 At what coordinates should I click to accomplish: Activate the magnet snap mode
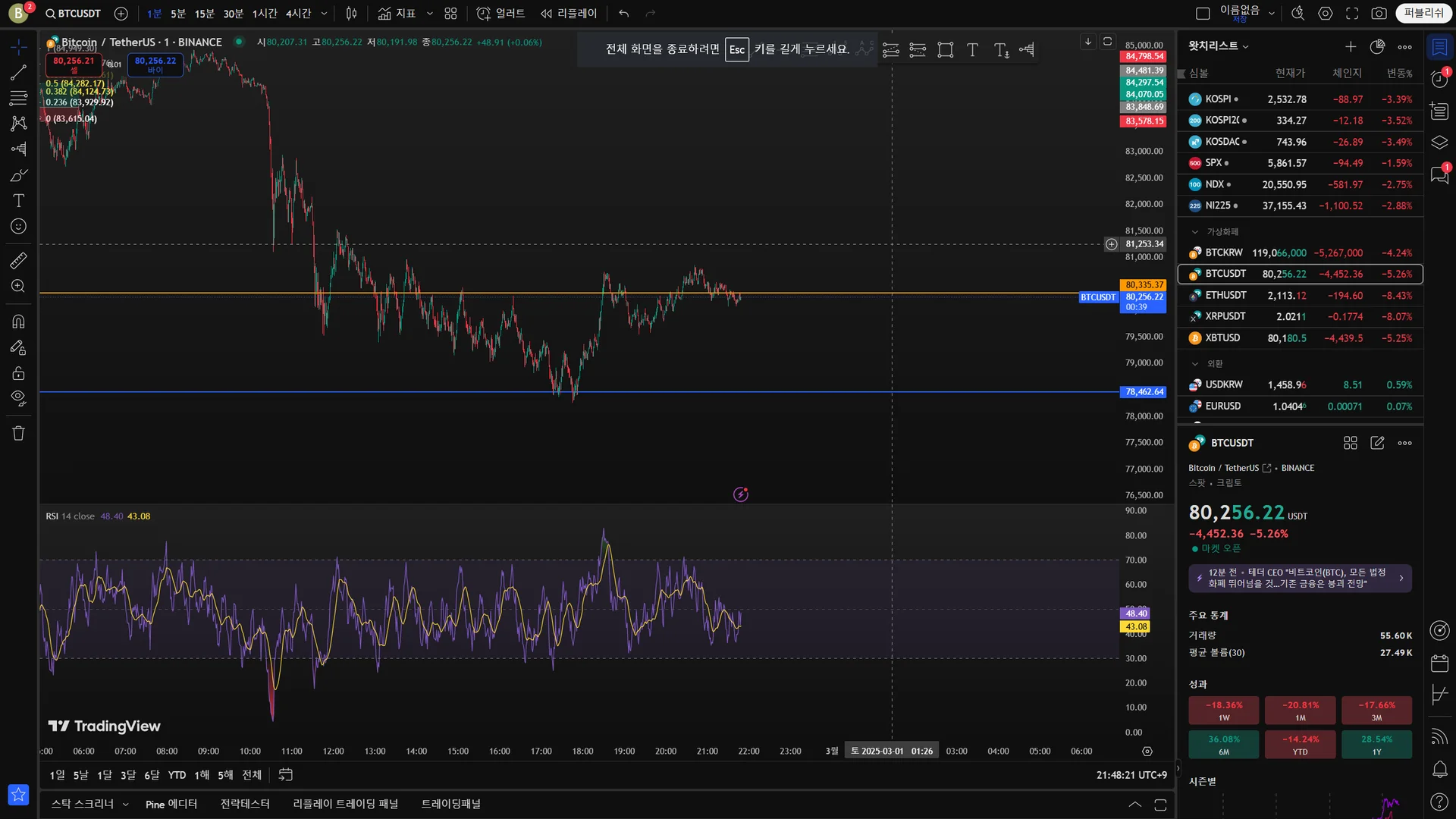point(18,322)
